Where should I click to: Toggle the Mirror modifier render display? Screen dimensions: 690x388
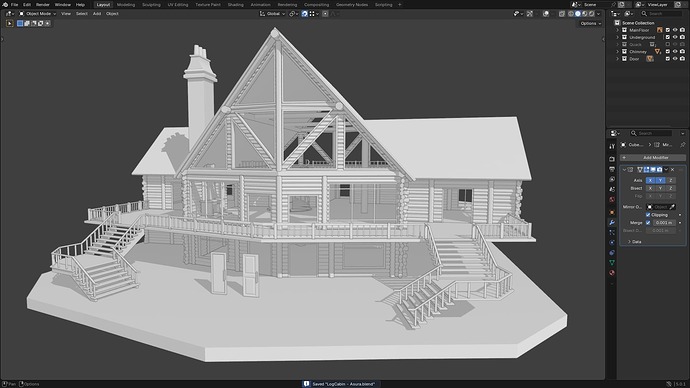(659, 169)
